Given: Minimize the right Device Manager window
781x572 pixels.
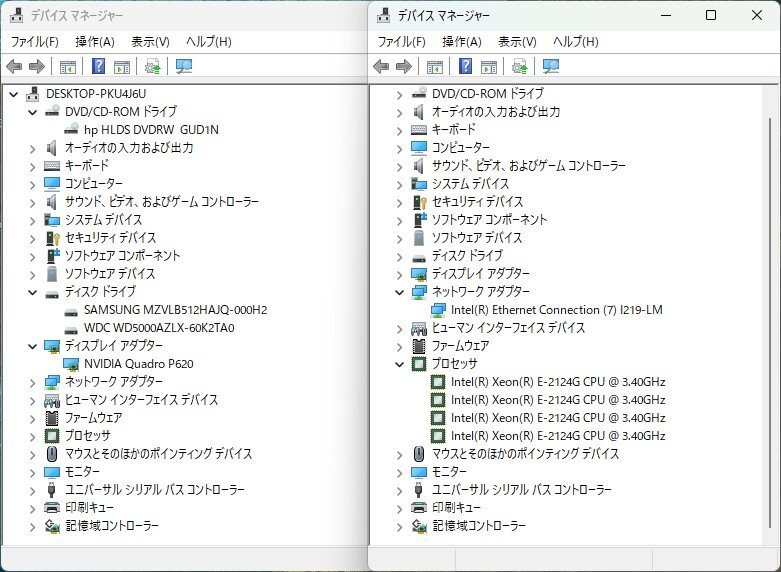Looking at the screenshot, I should point(666,15).
